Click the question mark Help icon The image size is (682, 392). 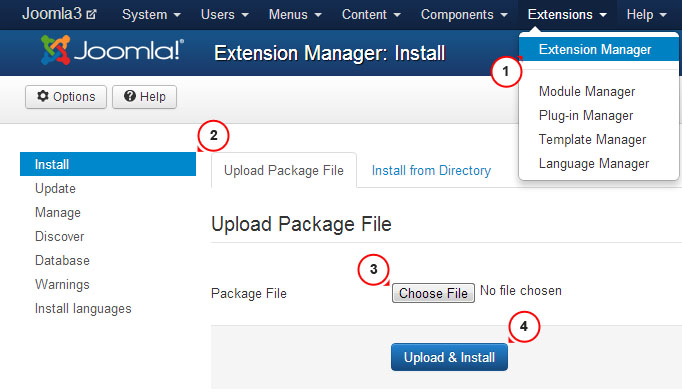click(x=130, y=96)
